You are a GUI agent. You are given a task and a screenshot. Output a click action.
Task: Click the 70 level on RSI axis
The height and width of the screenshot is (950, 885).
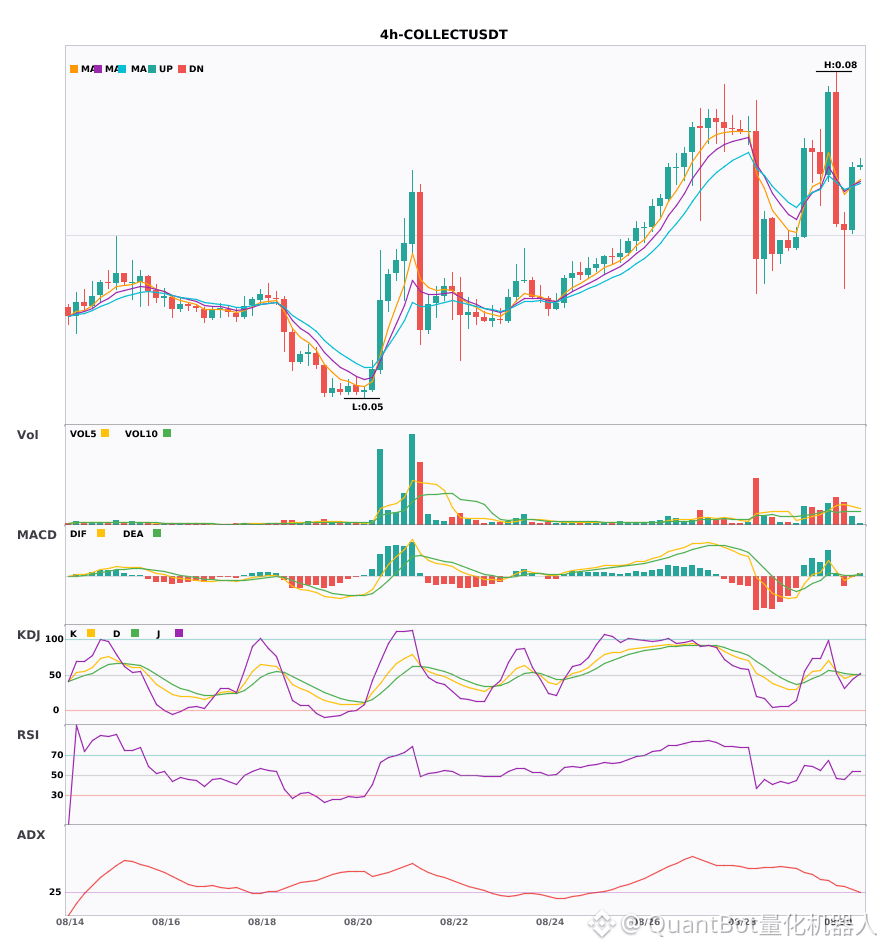click(x=57, y=755)
